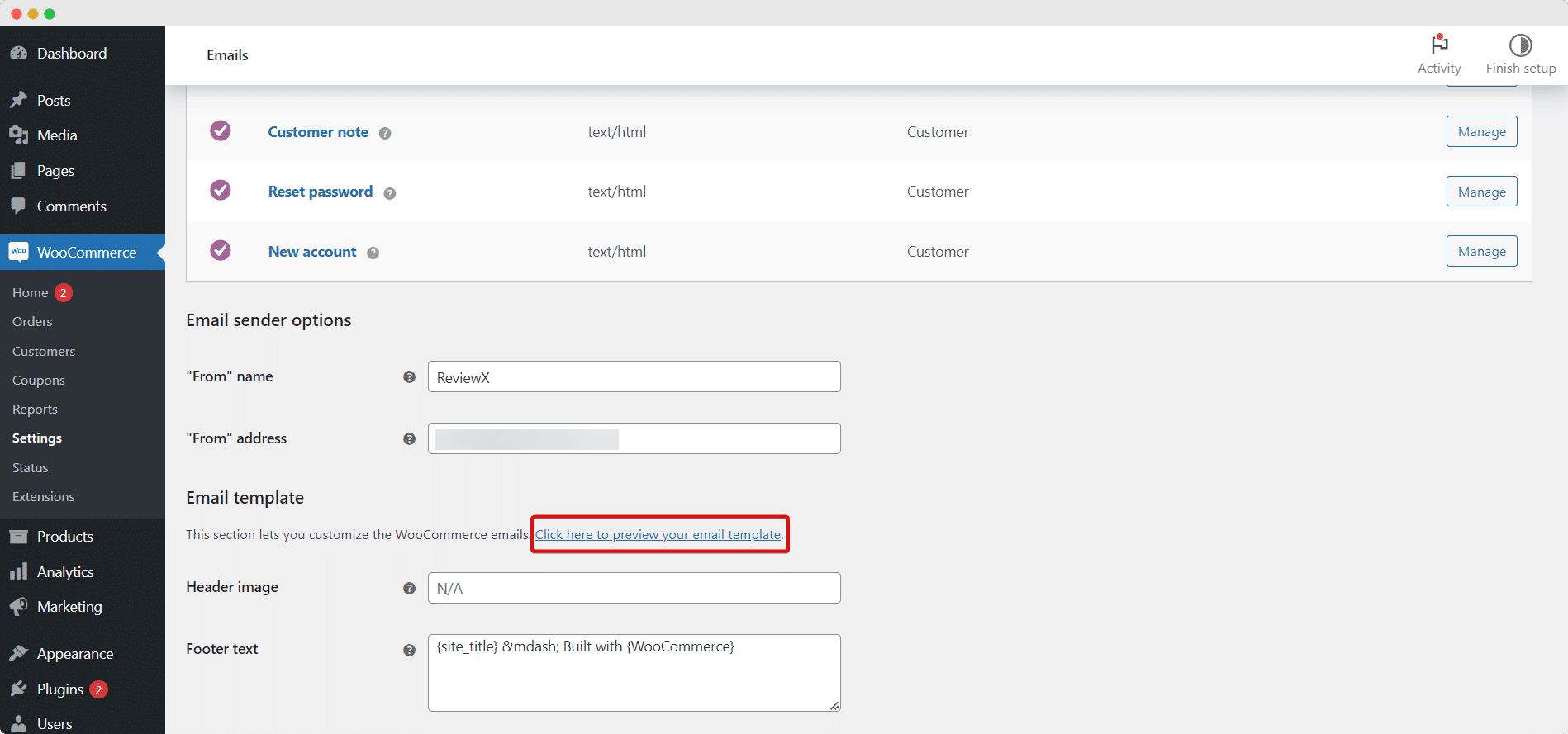Open Reports in WooCommerce submenu
Viewport: 1568px width, 734px height.
[35, 409]
